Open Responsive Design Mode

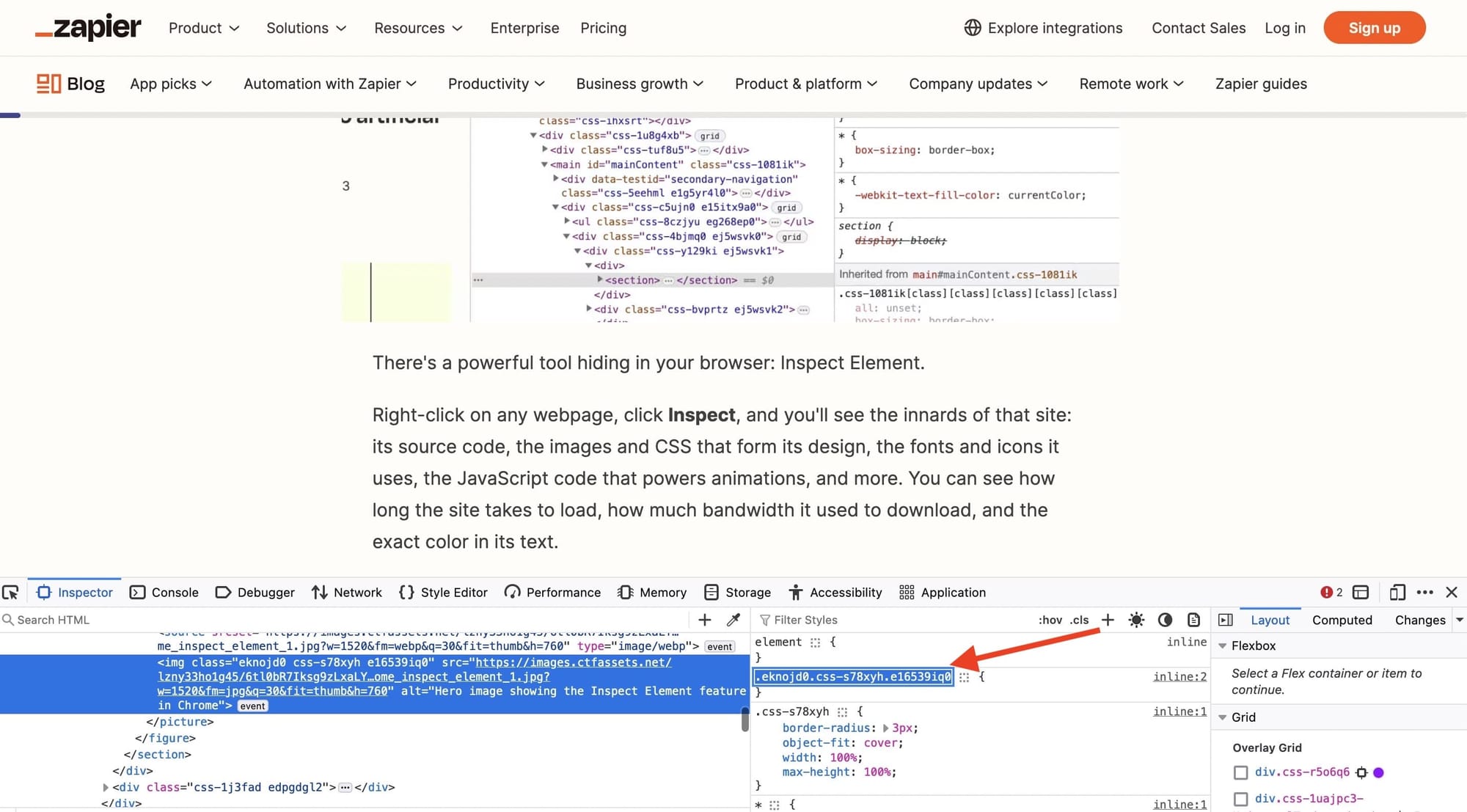(1397, 592)
